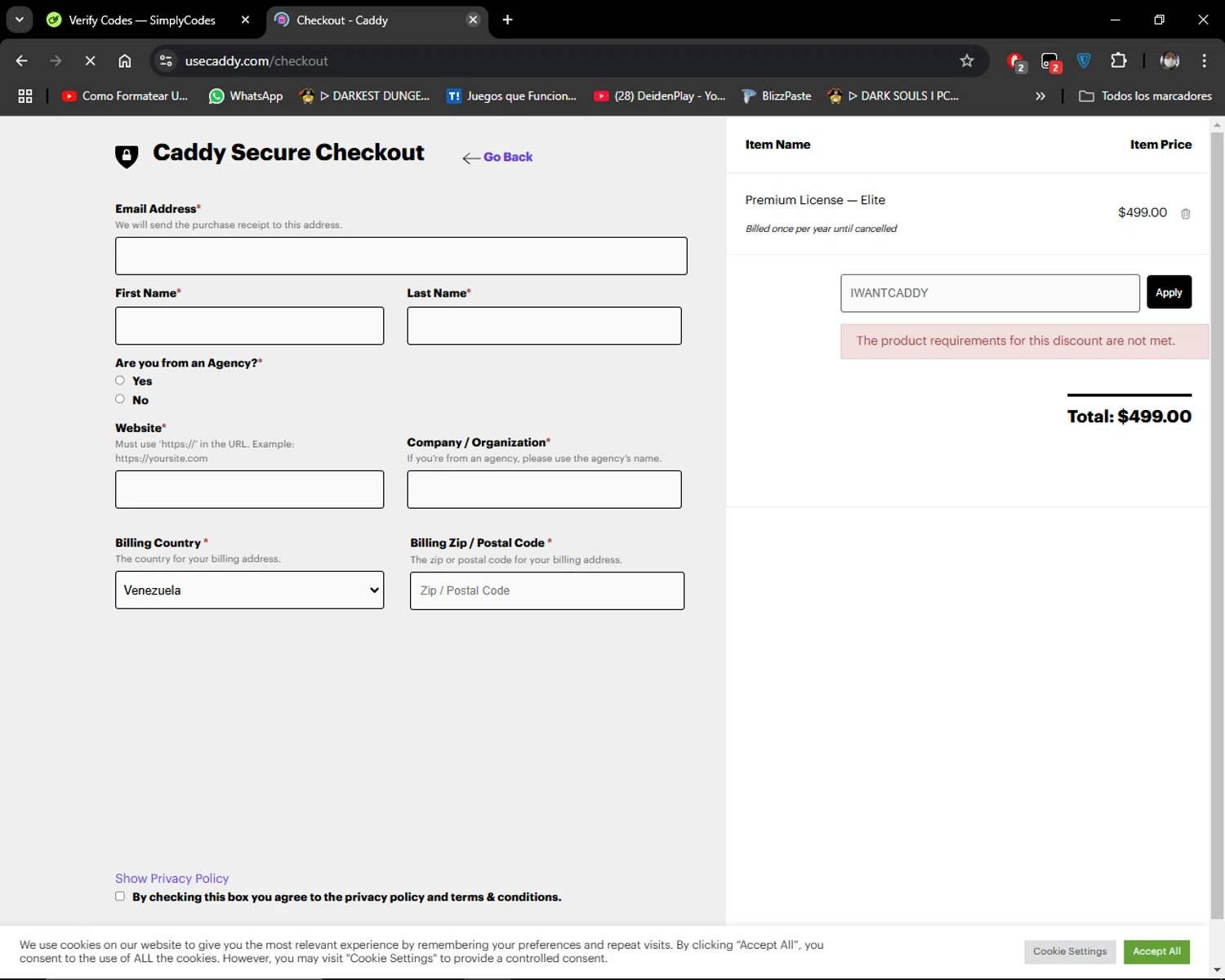Viewport: 1225px width, 980px height.
Task: Click the Go Back link
Action: click(497, 157)
